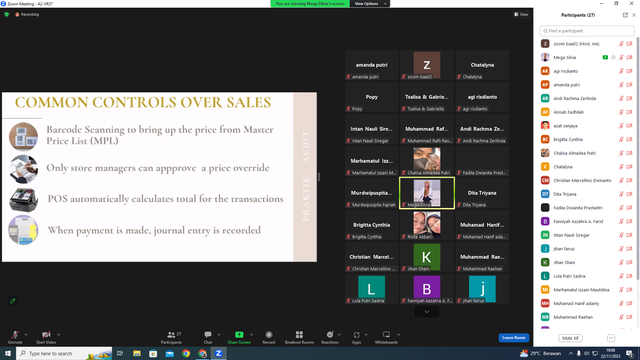Click the Unmute microphone icon

click(15, 335)
